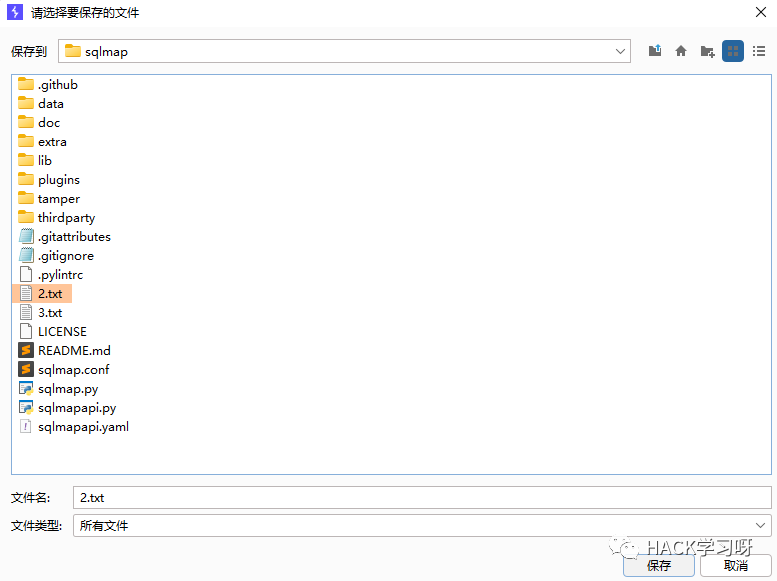Click the sqlmap folder icon in location box

(73, 51)
